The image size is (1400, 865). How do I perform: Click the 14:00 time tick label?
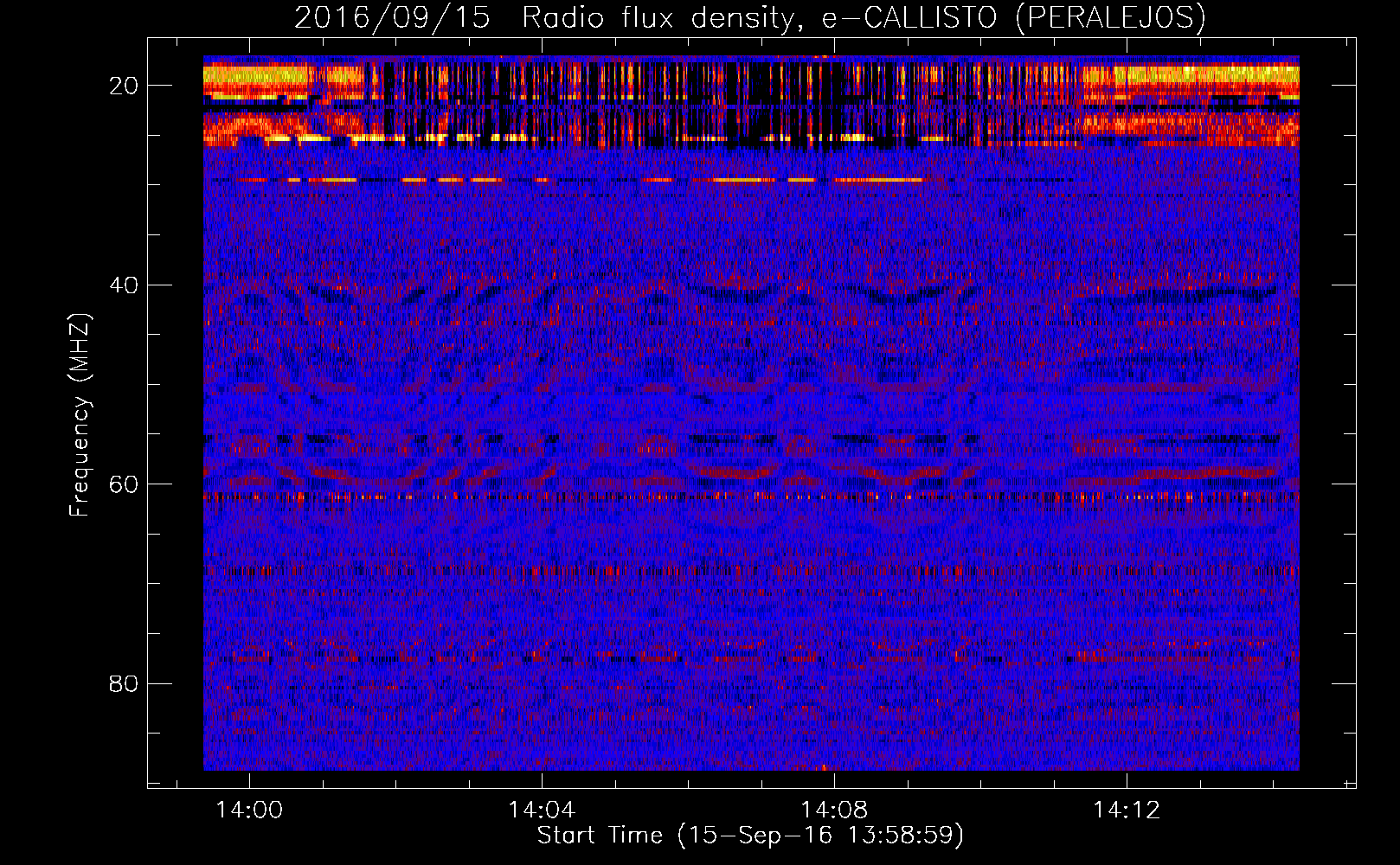(x=249, y=811)
